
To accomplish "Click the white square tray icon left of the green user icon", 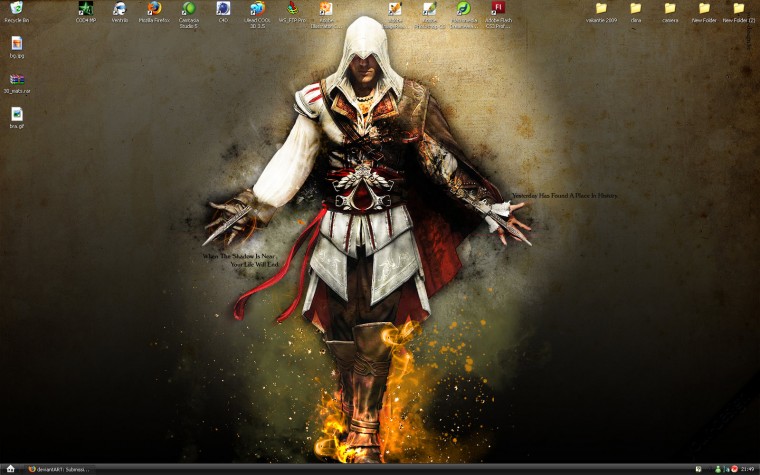I will pyautogui.click(x=698, y=469).
